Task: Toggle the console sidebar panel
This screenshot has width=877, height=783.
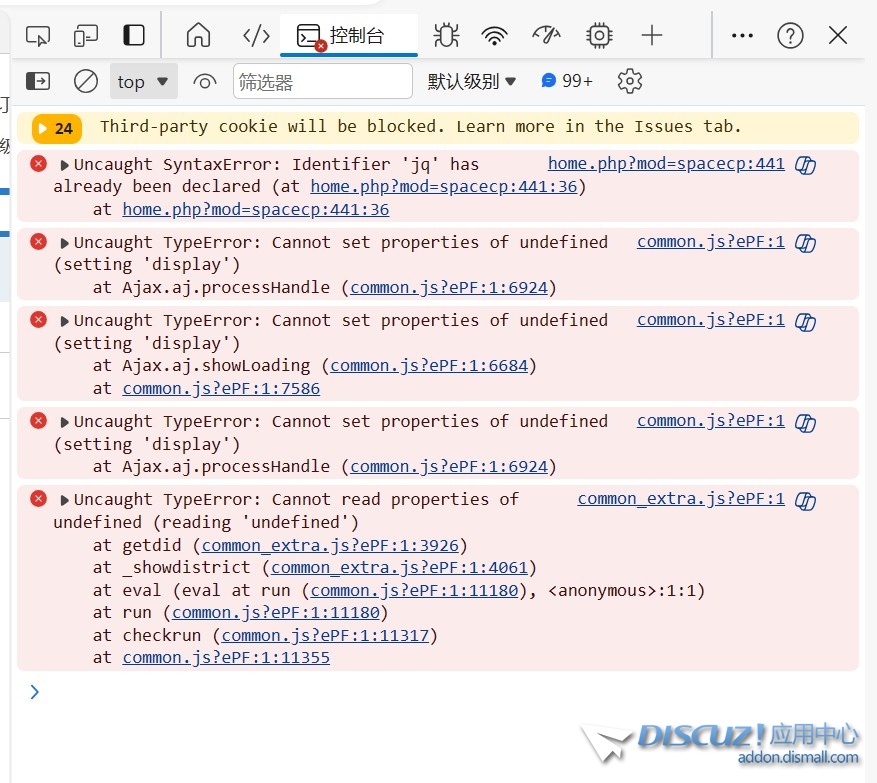Action: pos(38,81)
